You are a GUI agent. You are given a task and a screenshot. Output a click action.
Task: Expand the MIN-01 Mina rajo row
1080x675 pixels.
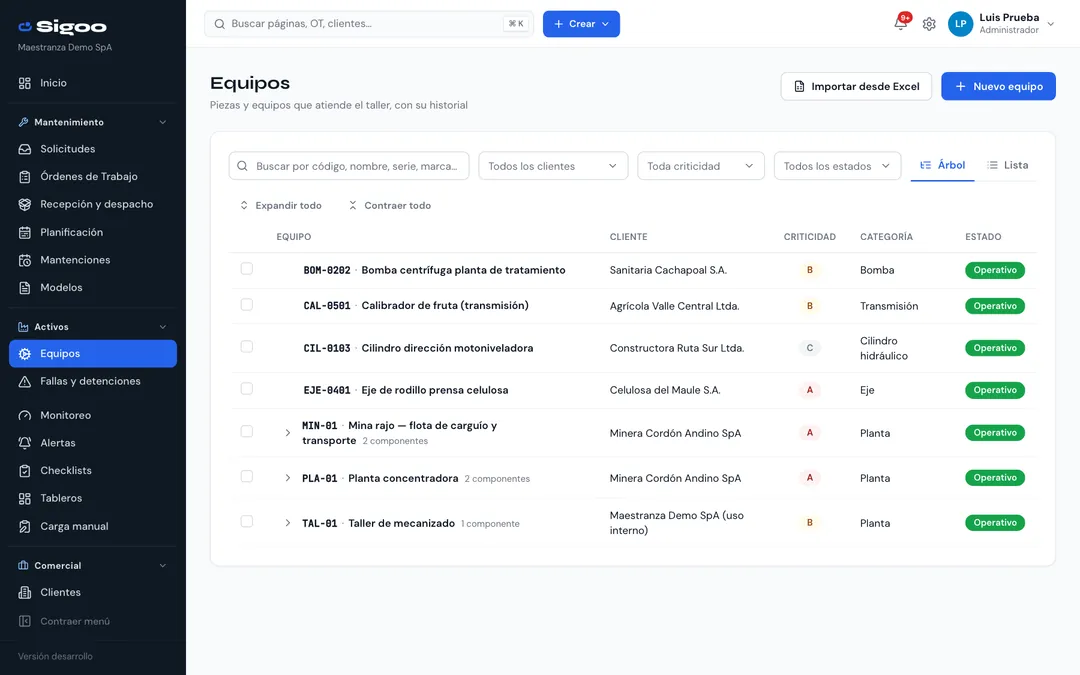click(x=288, y=433)
